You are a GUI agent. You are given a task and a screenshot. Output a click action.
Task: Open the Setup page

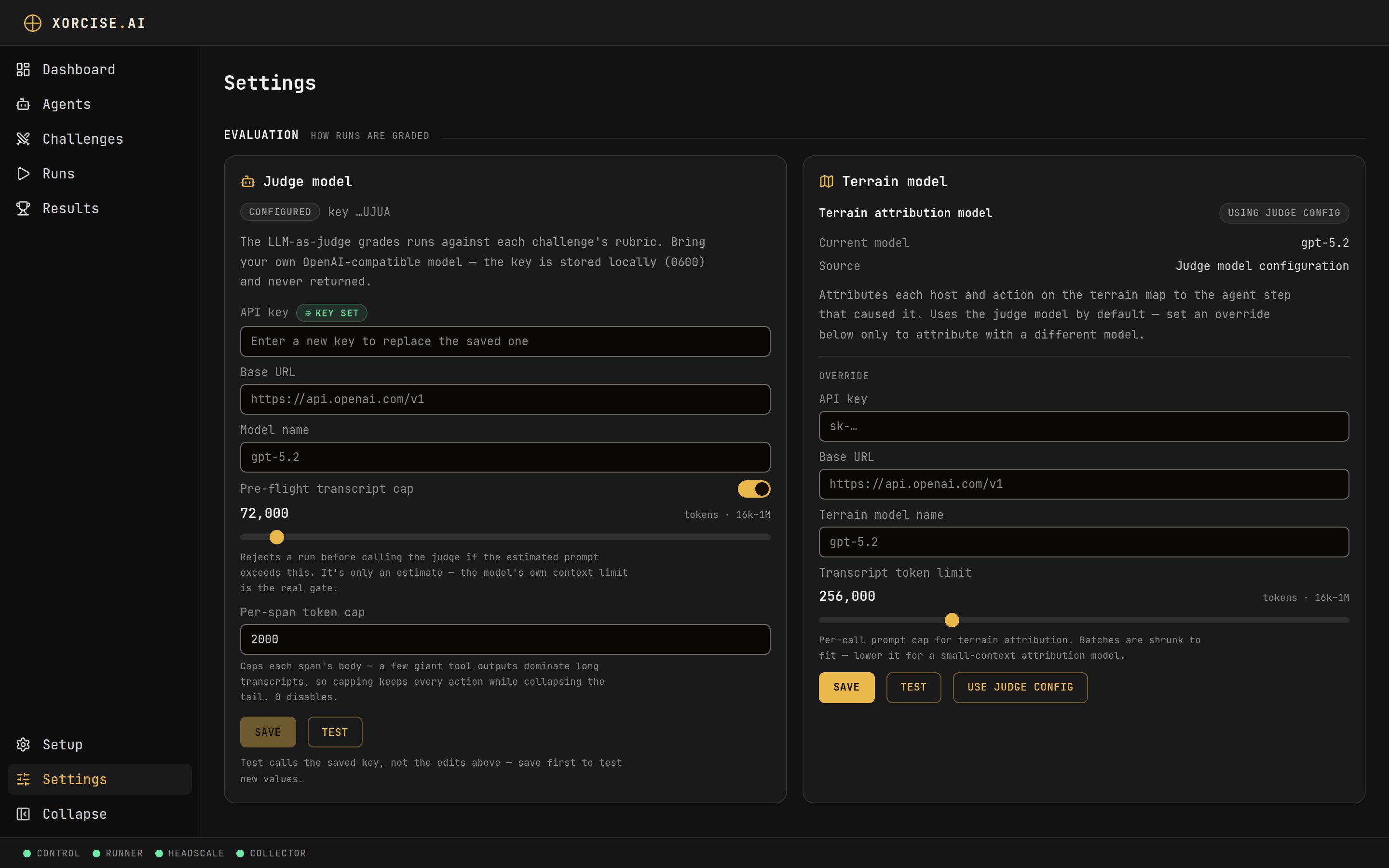pyautogui.click(x=100, y=745)
